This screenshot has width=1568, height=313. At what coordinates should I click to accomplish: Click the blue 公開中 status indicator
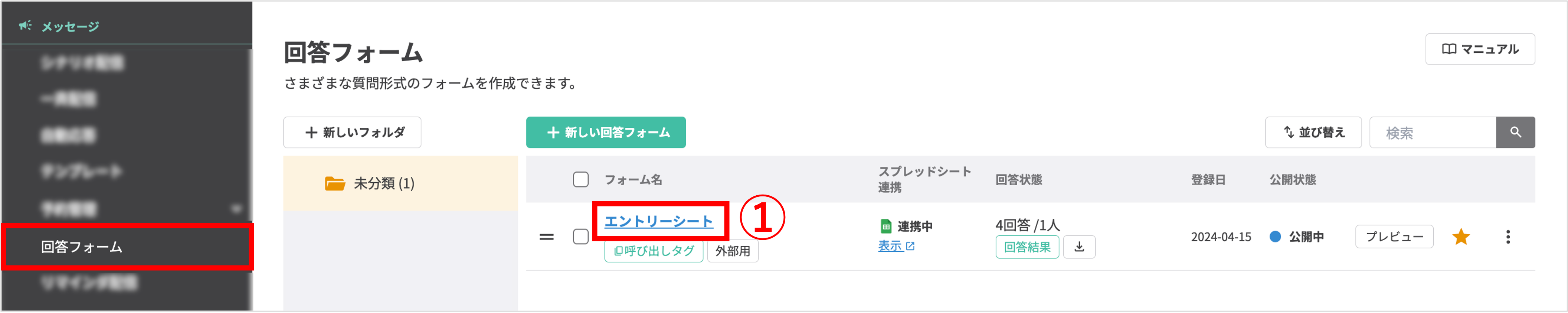(1275, 237)
